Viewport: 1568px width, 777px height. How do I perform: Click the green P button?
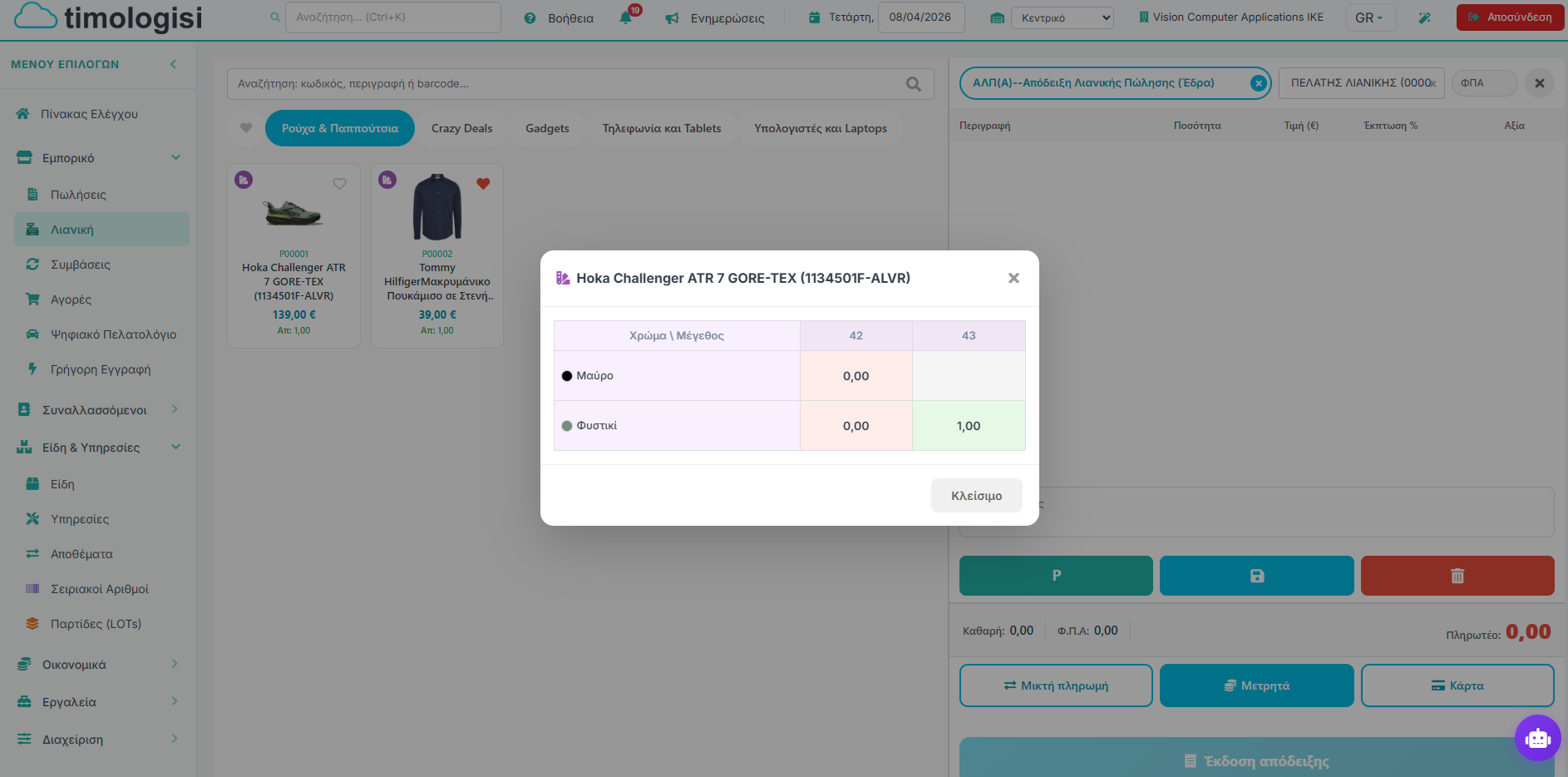[1056, 576]
